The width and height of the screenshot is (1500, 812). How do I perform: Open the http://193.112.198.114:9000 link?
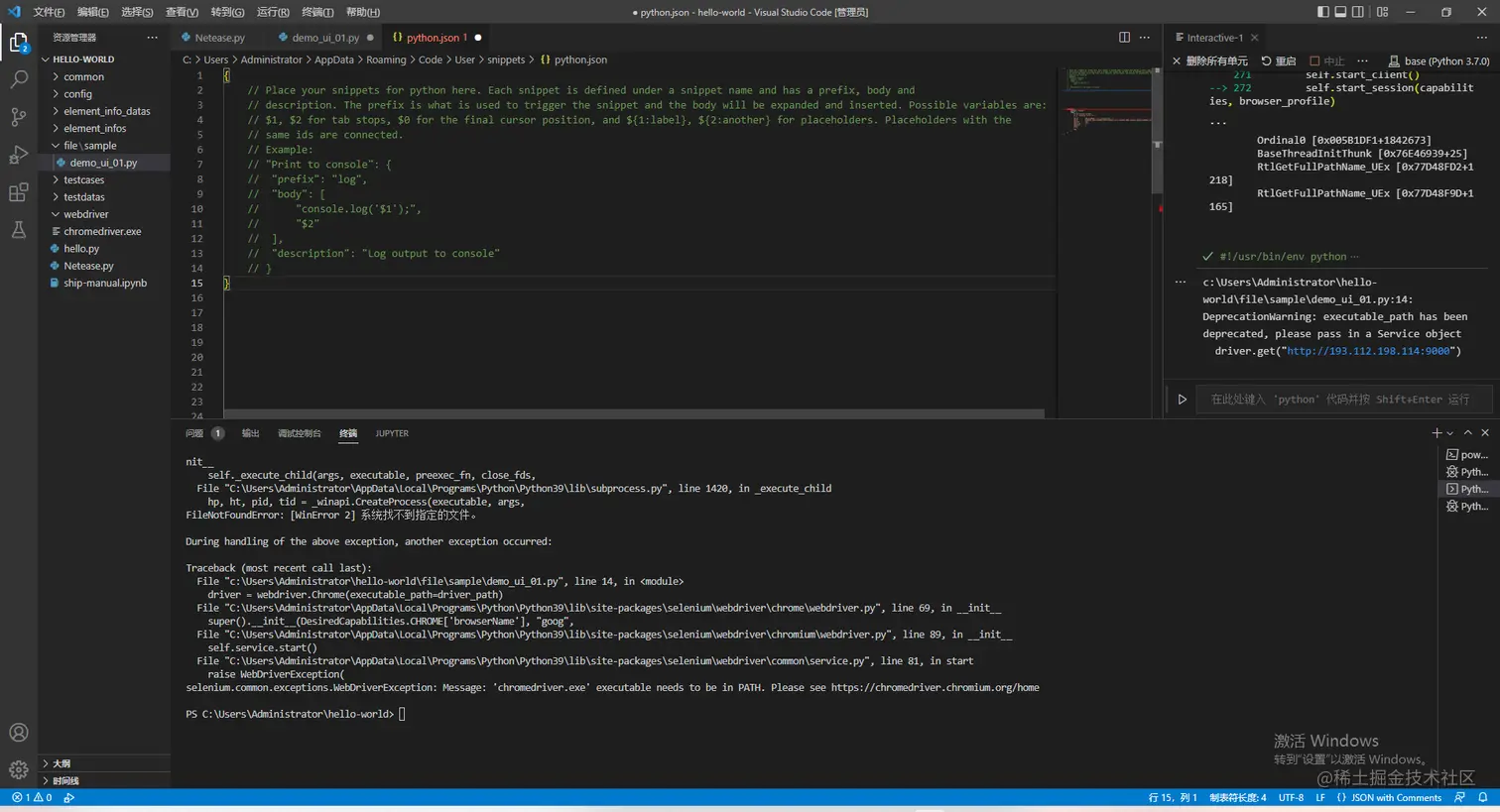pos(1370,351)
